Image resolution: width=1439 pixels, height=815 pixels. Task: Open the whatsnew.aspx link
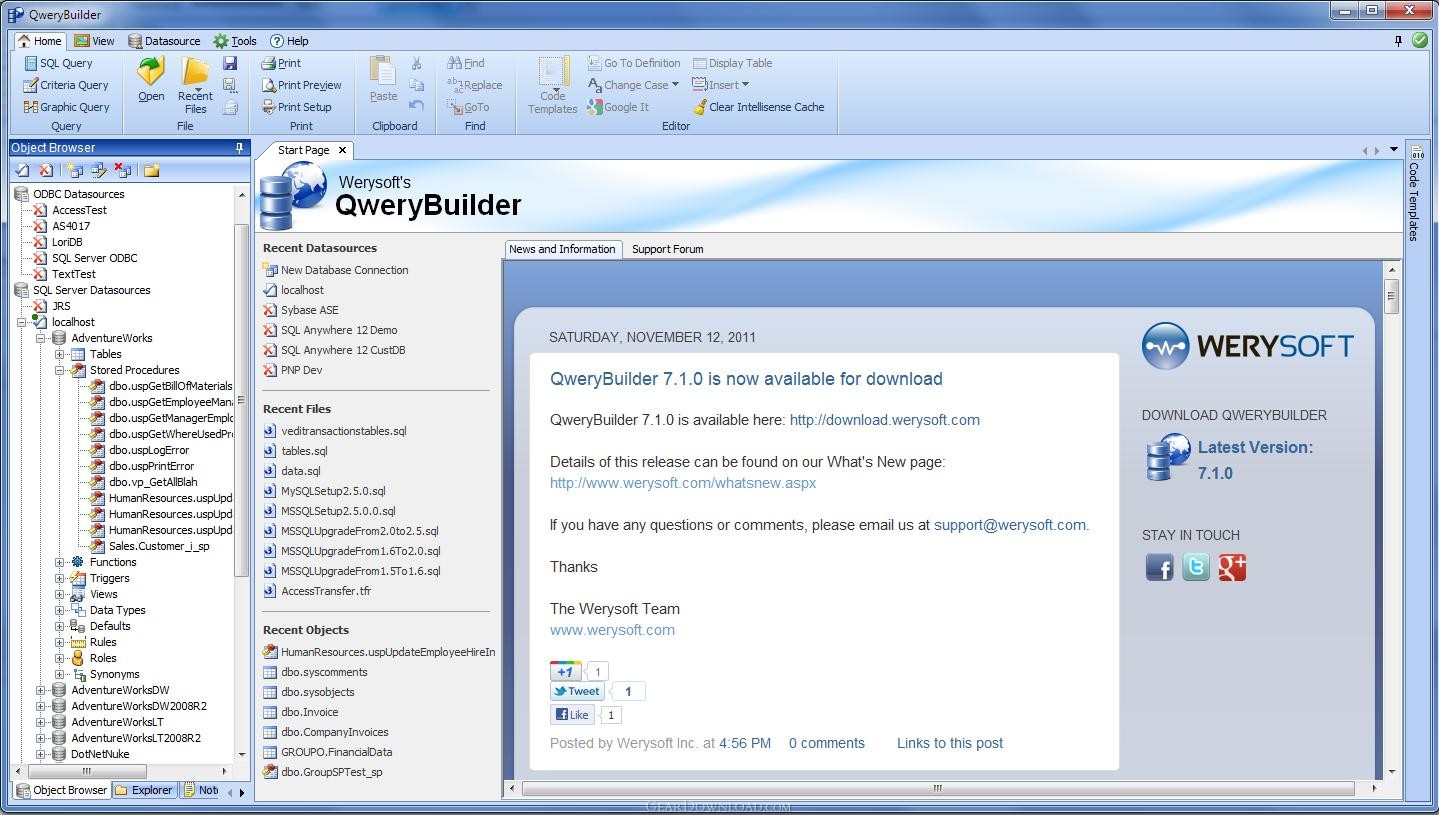(x=683, y=483)
